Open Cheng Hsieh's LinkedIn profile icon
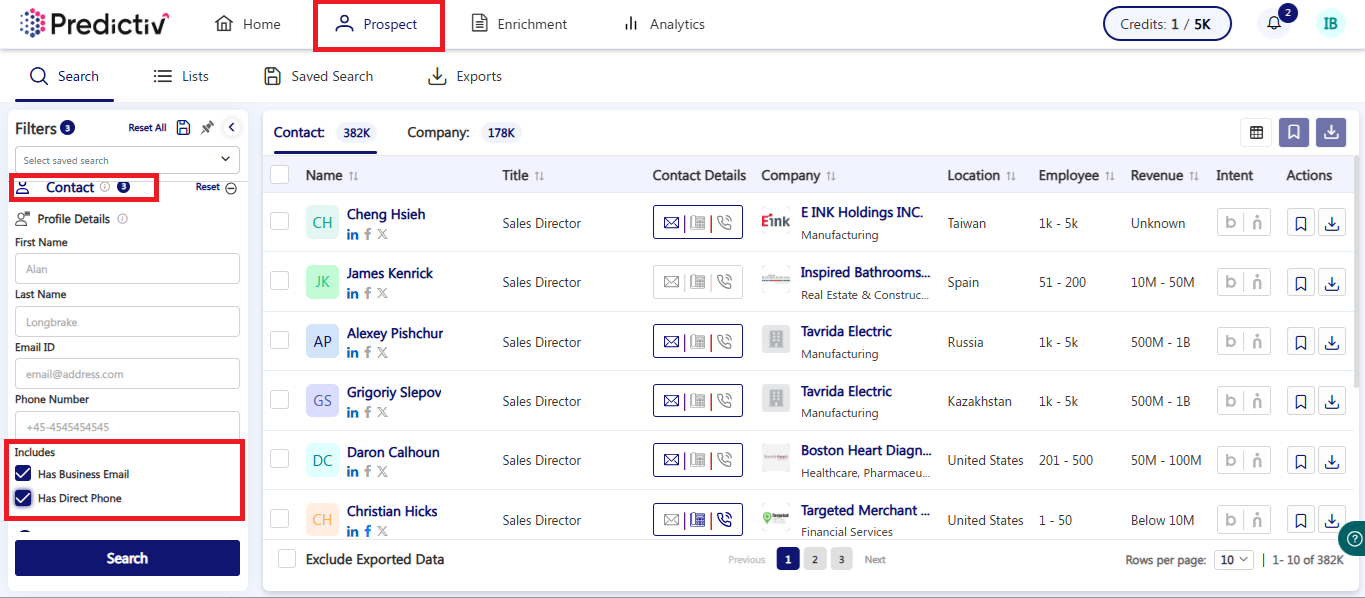This screenshot has height=598, width=1365. coord(353,234)
